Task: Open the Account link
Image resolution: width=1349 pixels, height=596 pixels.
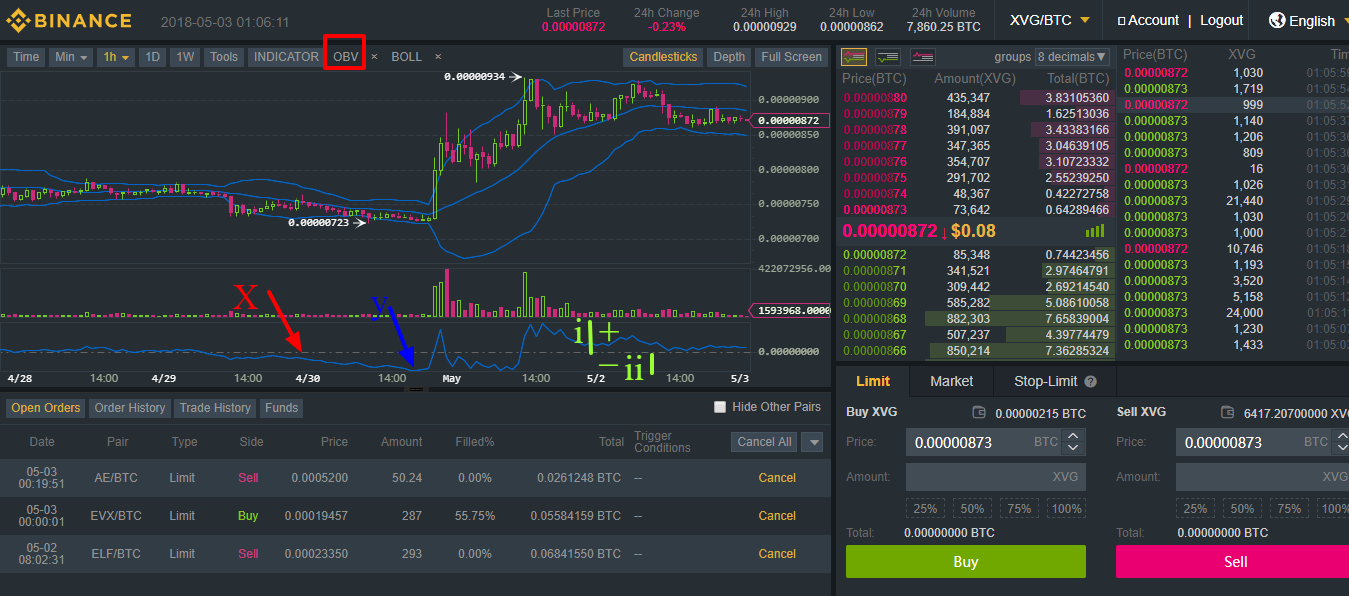Action: point(1148,20)
